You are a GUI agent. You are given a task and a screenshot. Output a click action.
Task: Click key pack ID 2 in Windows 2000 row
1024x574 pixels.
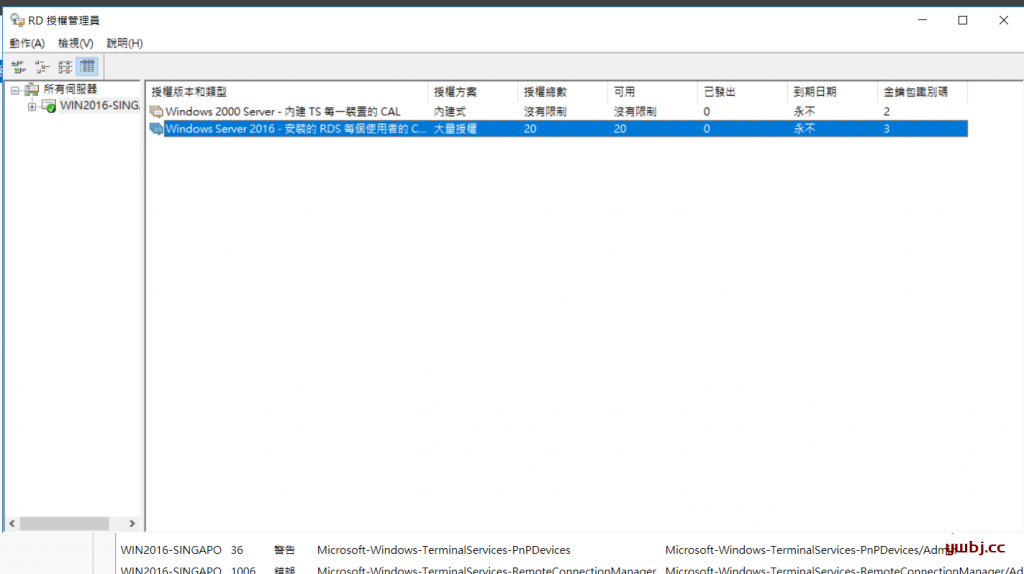[x=886, y=112]
